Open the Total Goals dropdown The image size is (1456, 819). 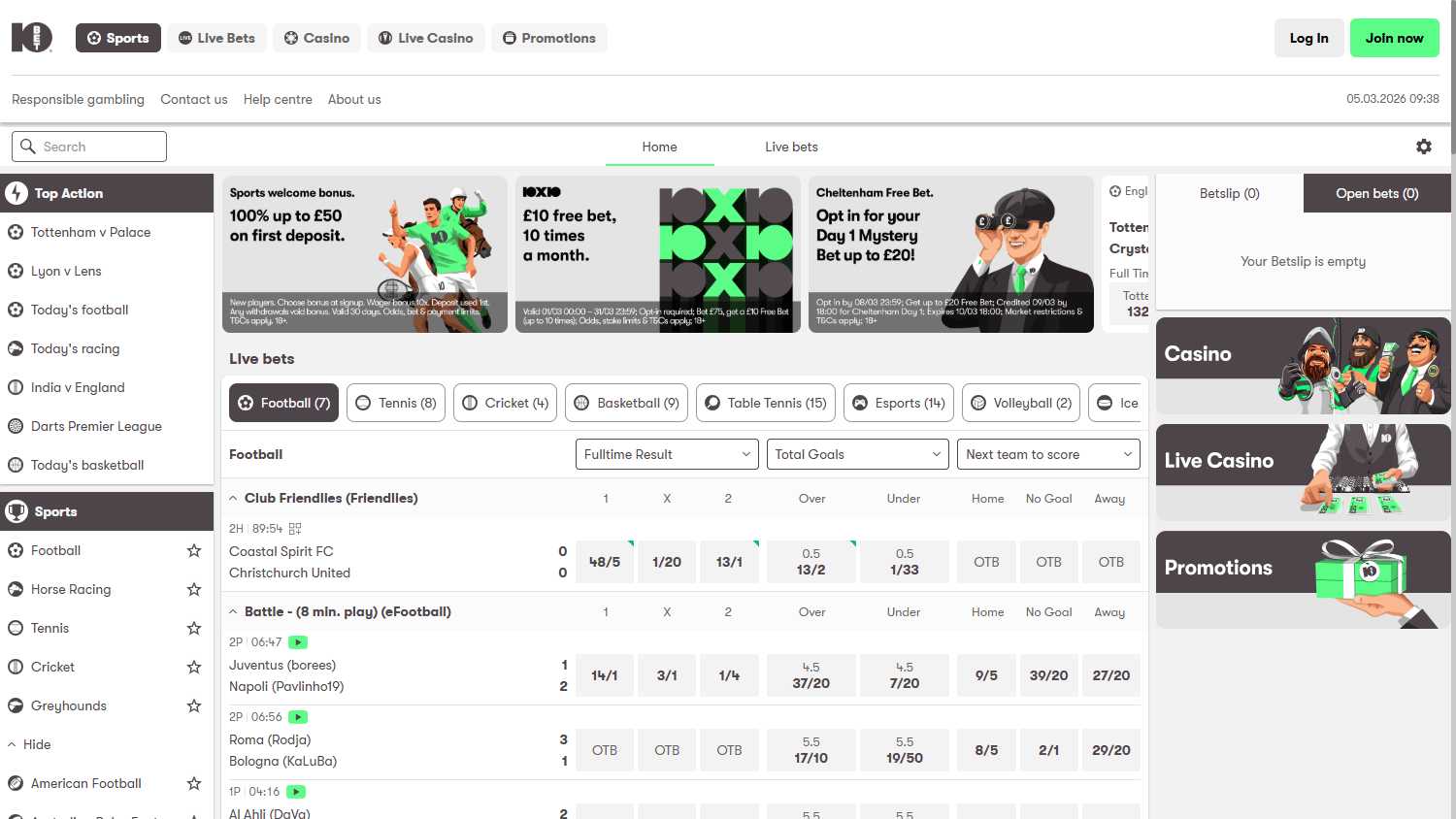tap(857, 453)
